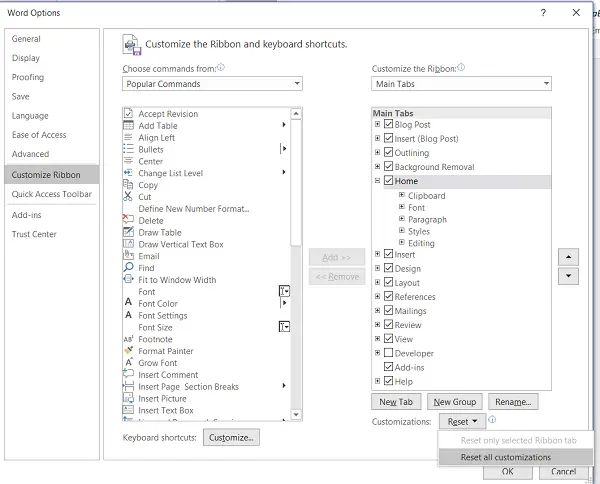Screen dimensions: 600x484
Task: Select the Insert Picture icon
Action: 128,398
